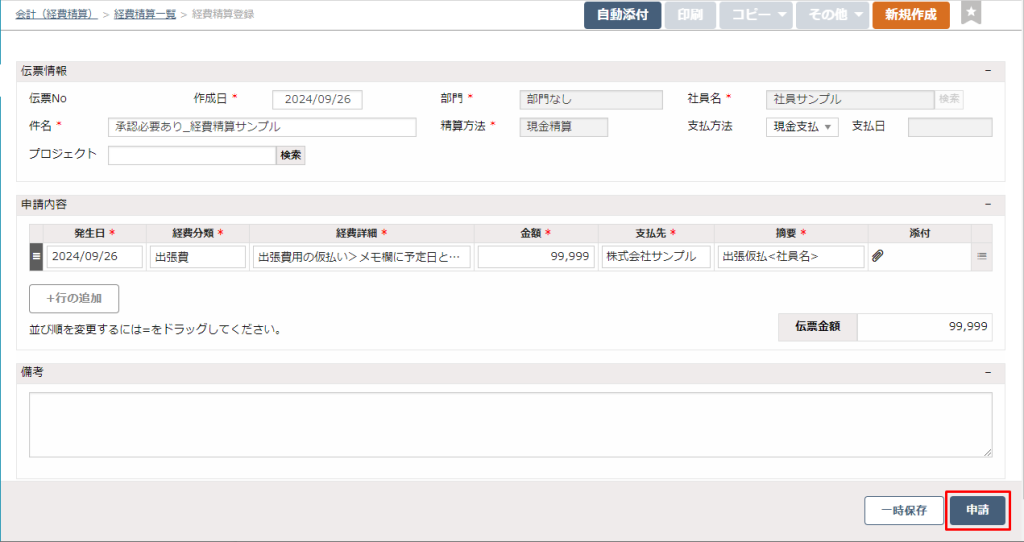The image size is (1024, 542).
Task: Open the 会計（経費精算） breadcrumb link
Action: [57, 14]
